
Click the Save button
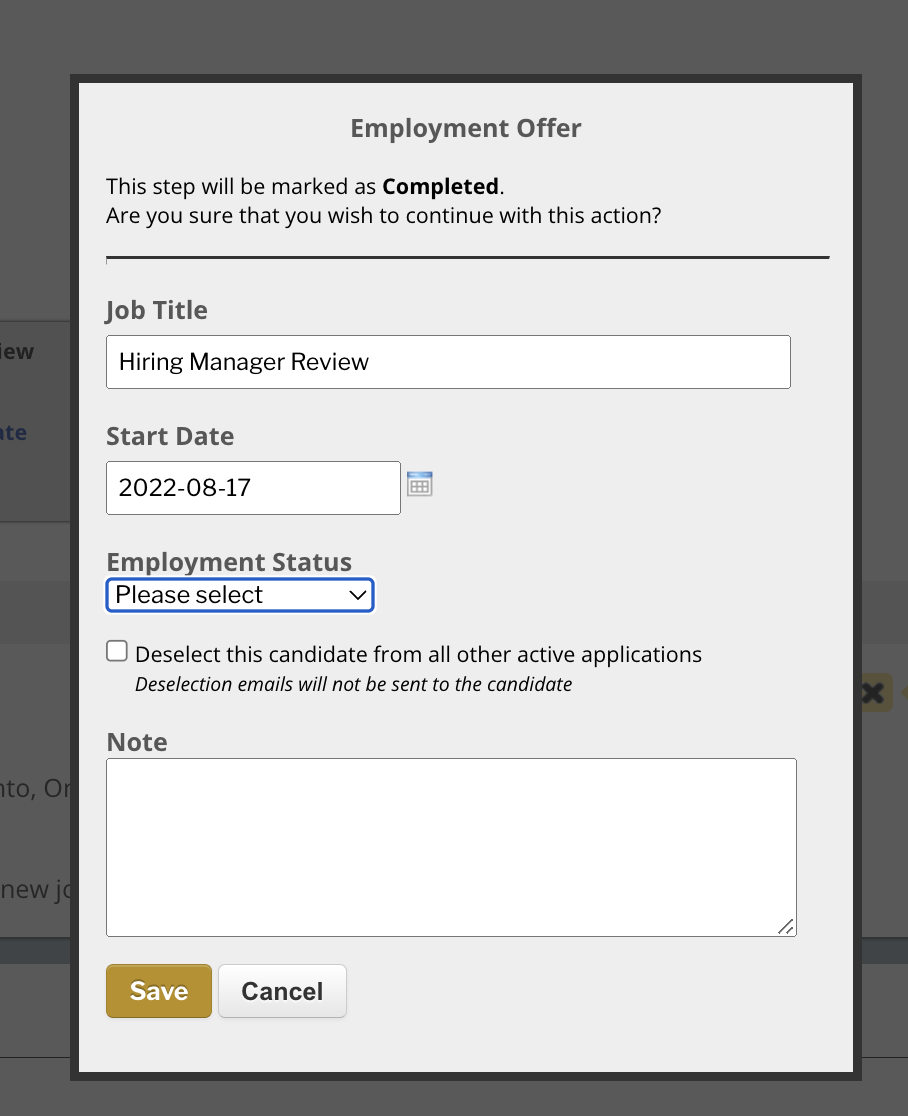click(x=159, y=991)
